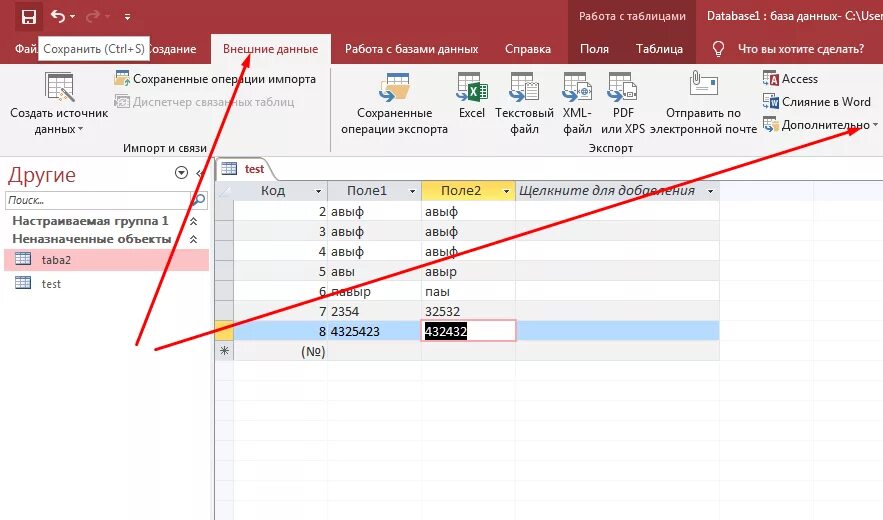Image resolution: width=883 pixels, height=520 pixels.
Task: Open the Поля contextual tab
Action: point(594,49)
